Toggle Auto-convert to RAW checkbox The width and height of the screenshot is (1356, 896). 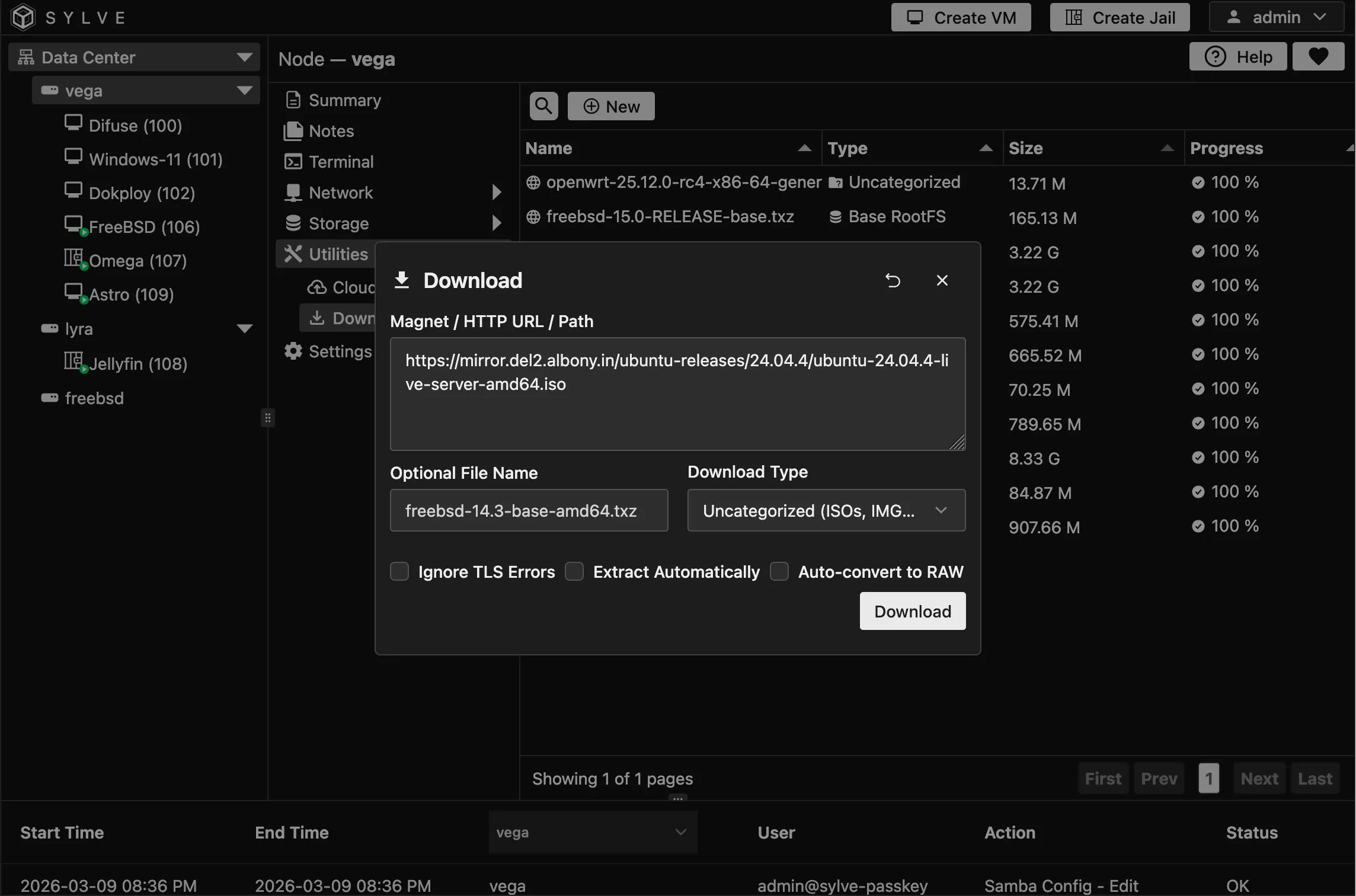coord(779,571)
